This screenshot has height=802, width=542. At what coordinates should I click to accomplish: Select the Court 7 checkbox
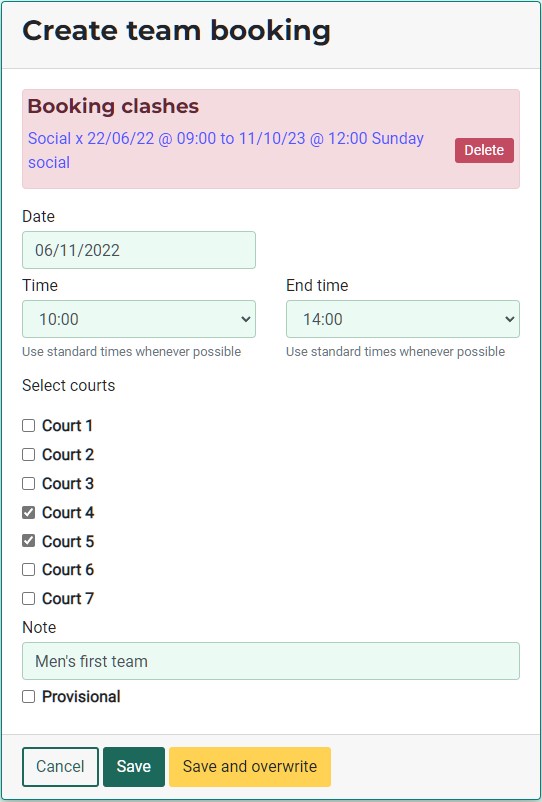[x=29, y=598]
